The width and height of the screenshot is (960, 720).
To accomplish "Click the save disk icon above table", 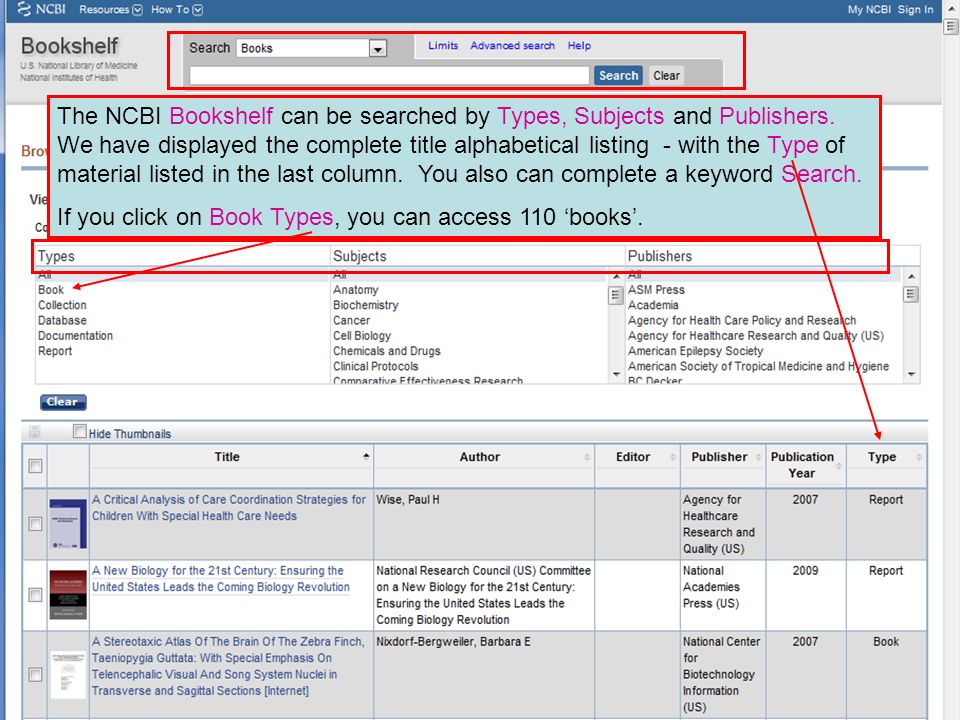I will [34, 432].
